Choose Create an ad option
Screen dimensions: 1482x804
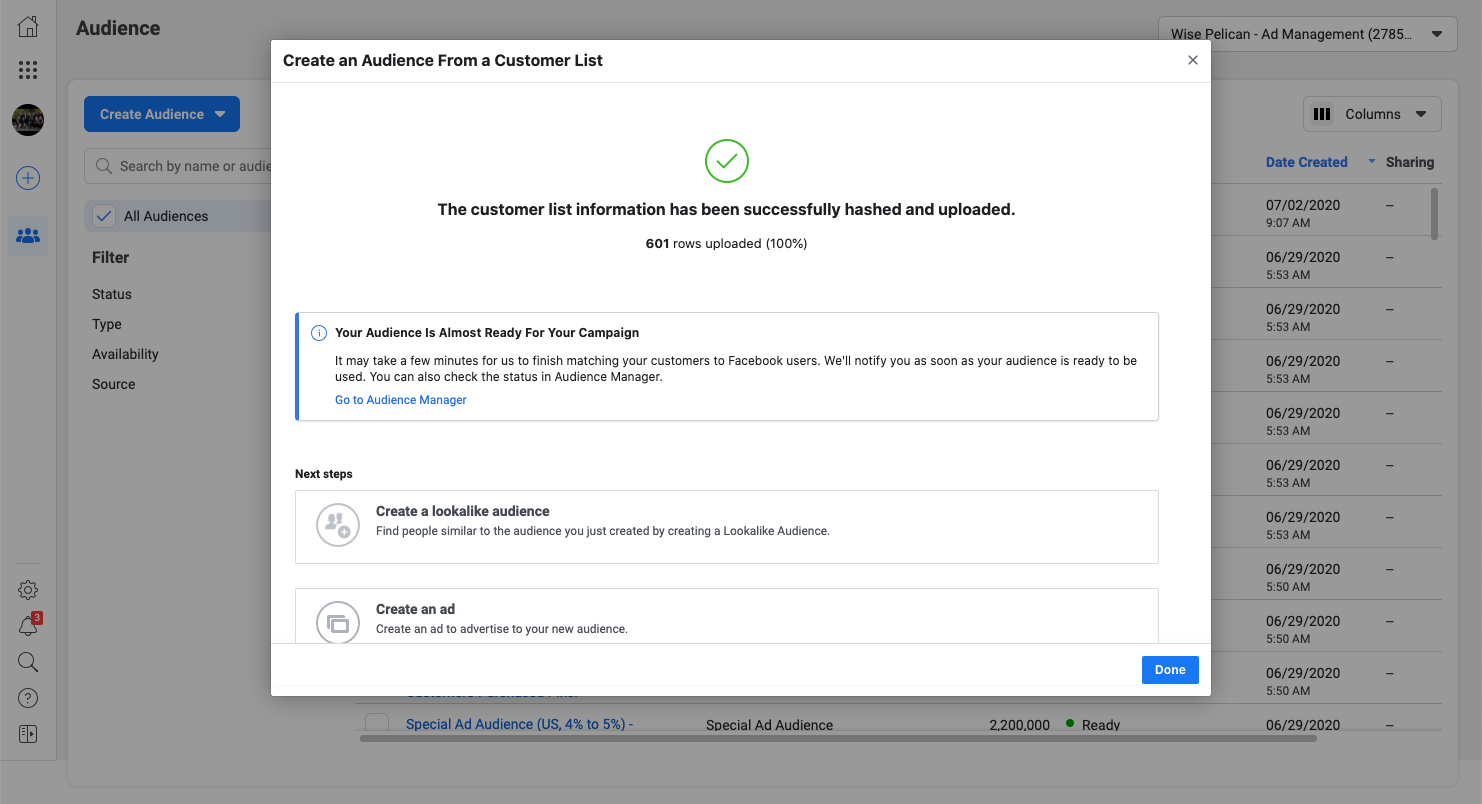tap(727, 616)
